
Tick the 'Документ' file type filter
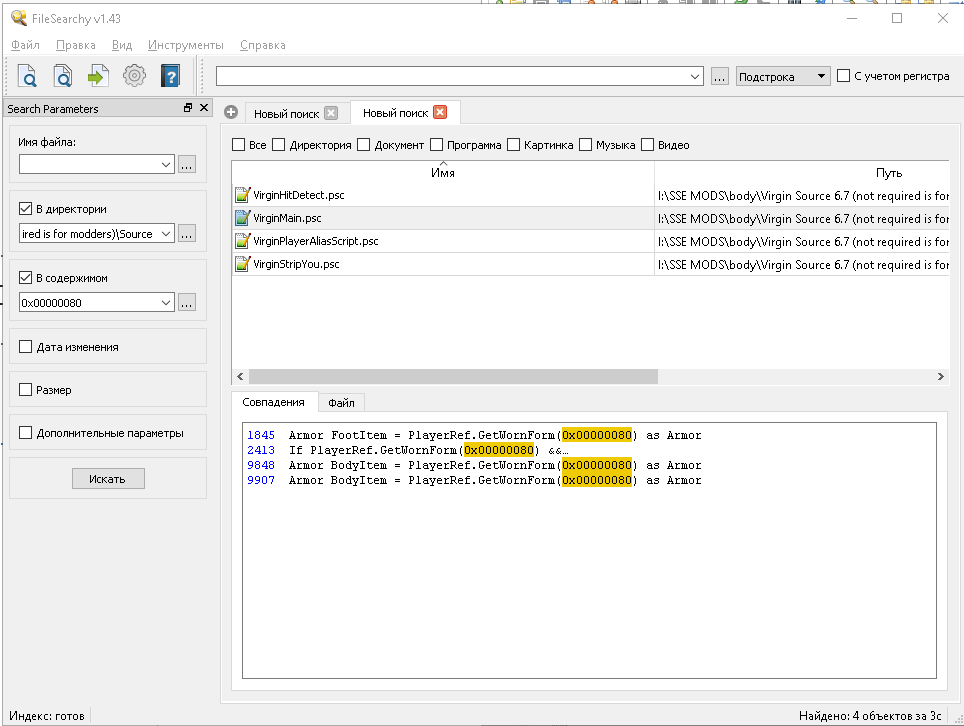click(364, 145)
